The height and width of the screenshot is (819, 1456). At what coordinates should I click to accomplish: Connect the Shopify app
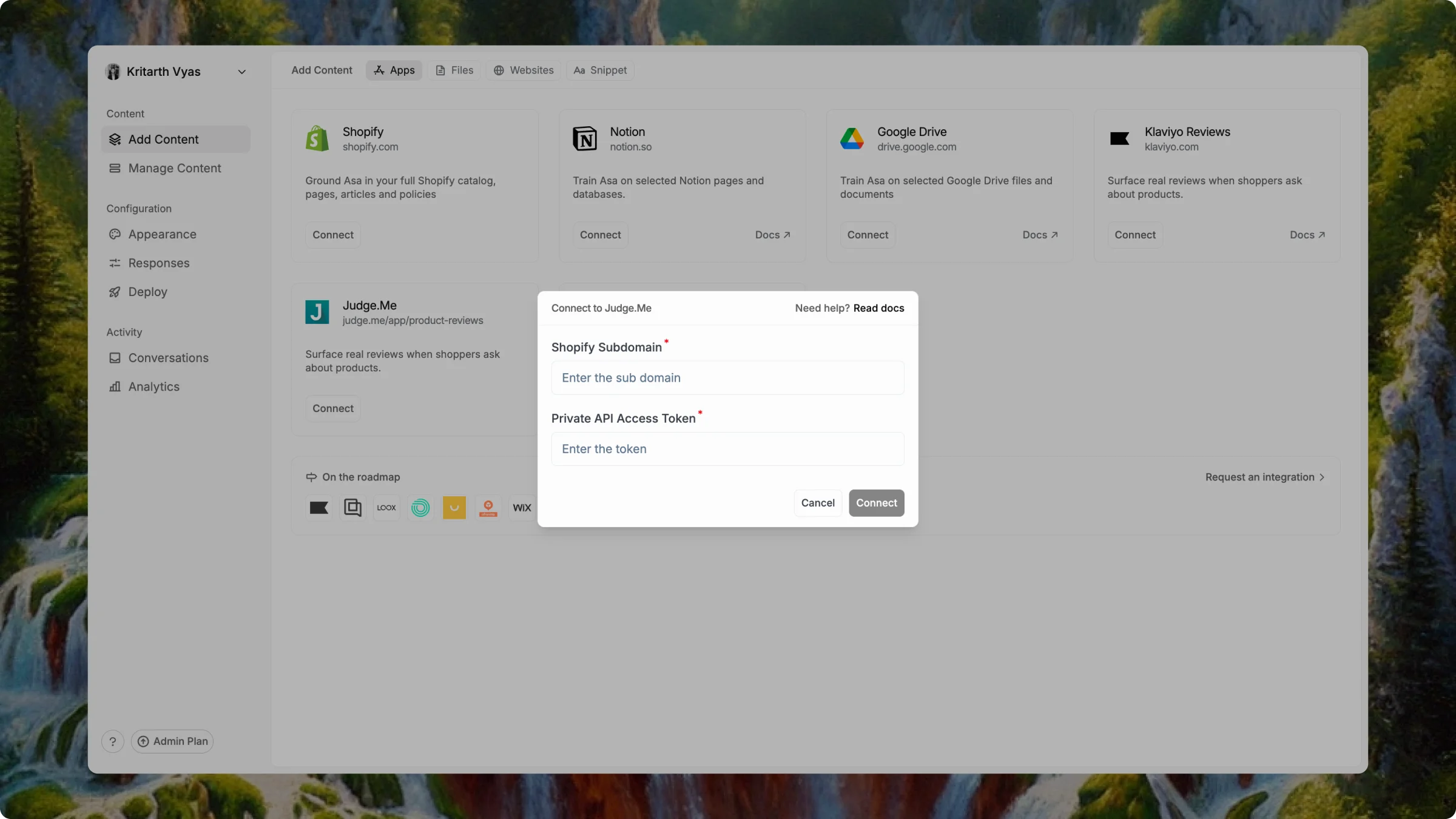tap(333, 235)
